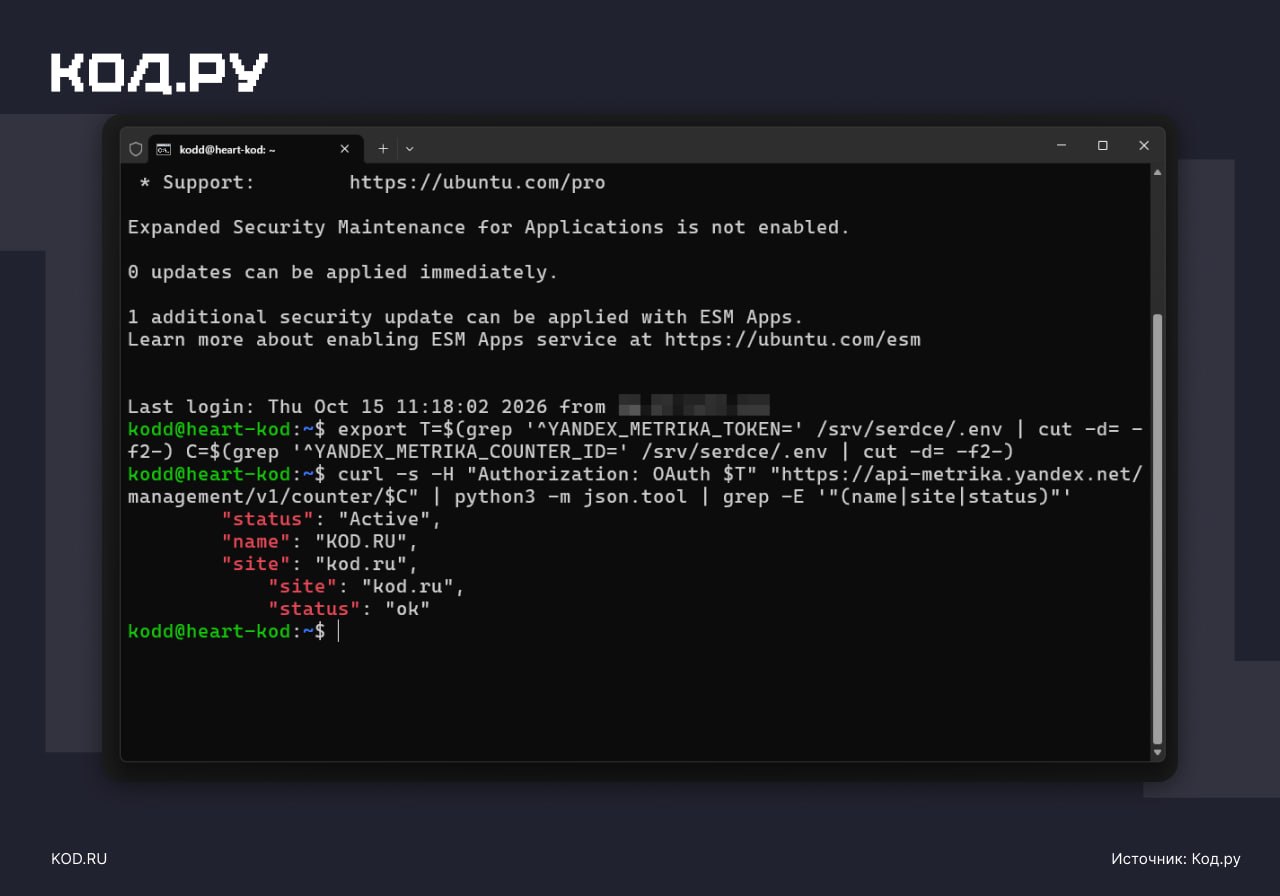Close the terminal window

(x=1144, y=146)
